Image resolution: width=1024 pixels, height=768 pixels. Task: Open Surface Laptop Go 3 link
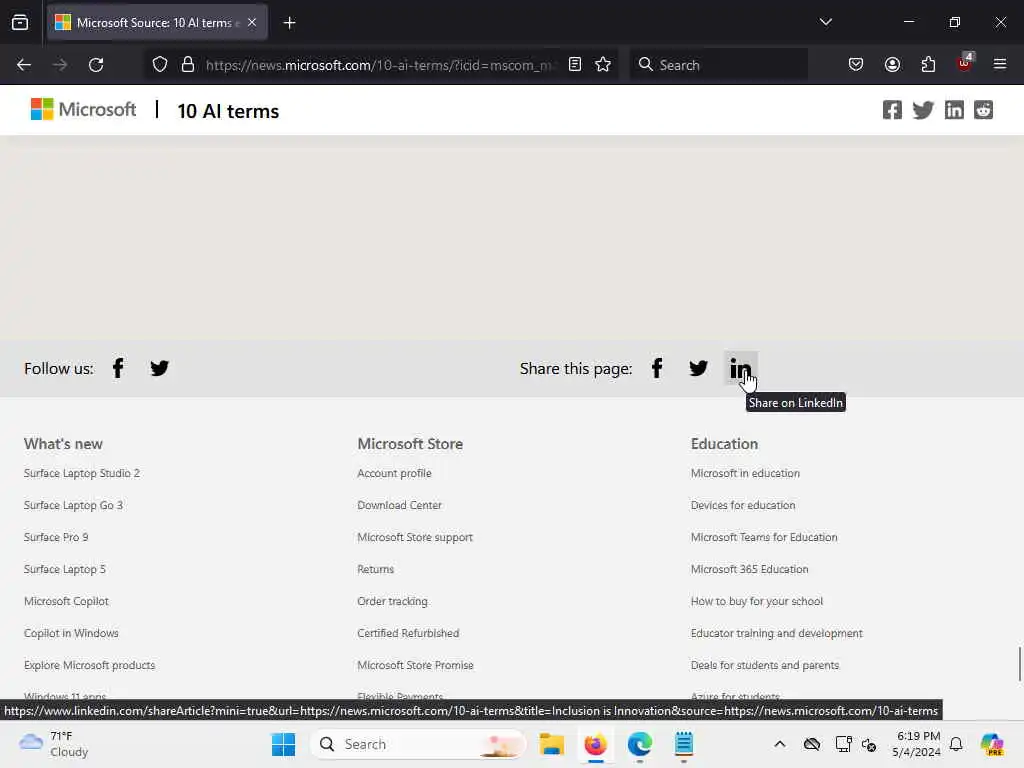click(x=73, y=505)
